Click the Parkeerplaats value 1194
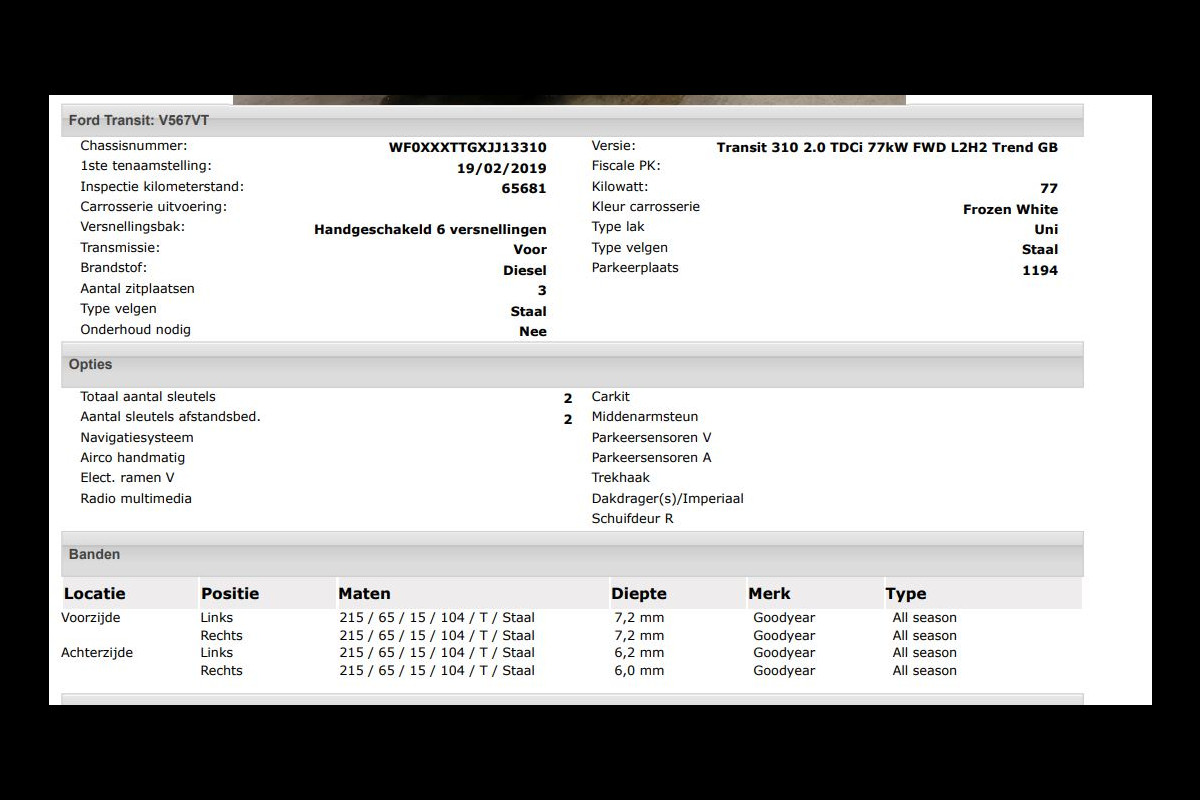1200x800 pixels. tap(1039, 270)
